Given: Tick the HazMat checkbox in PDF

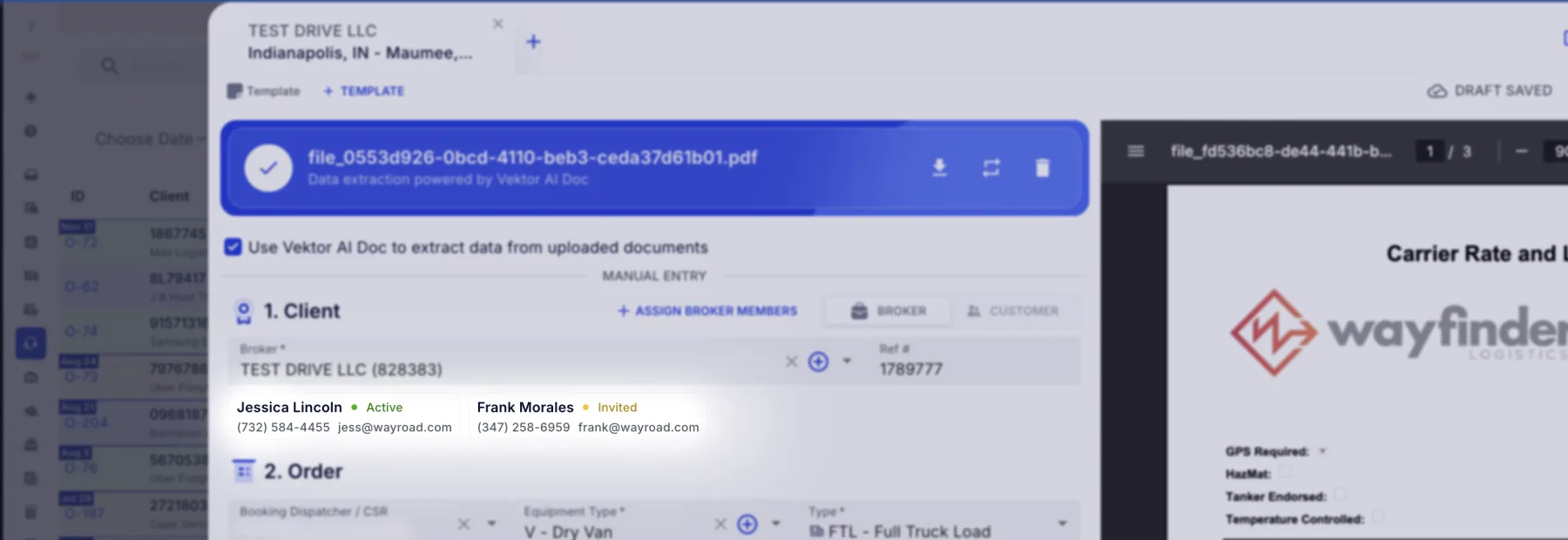Looking at the screenshot, I should 1284,472.
